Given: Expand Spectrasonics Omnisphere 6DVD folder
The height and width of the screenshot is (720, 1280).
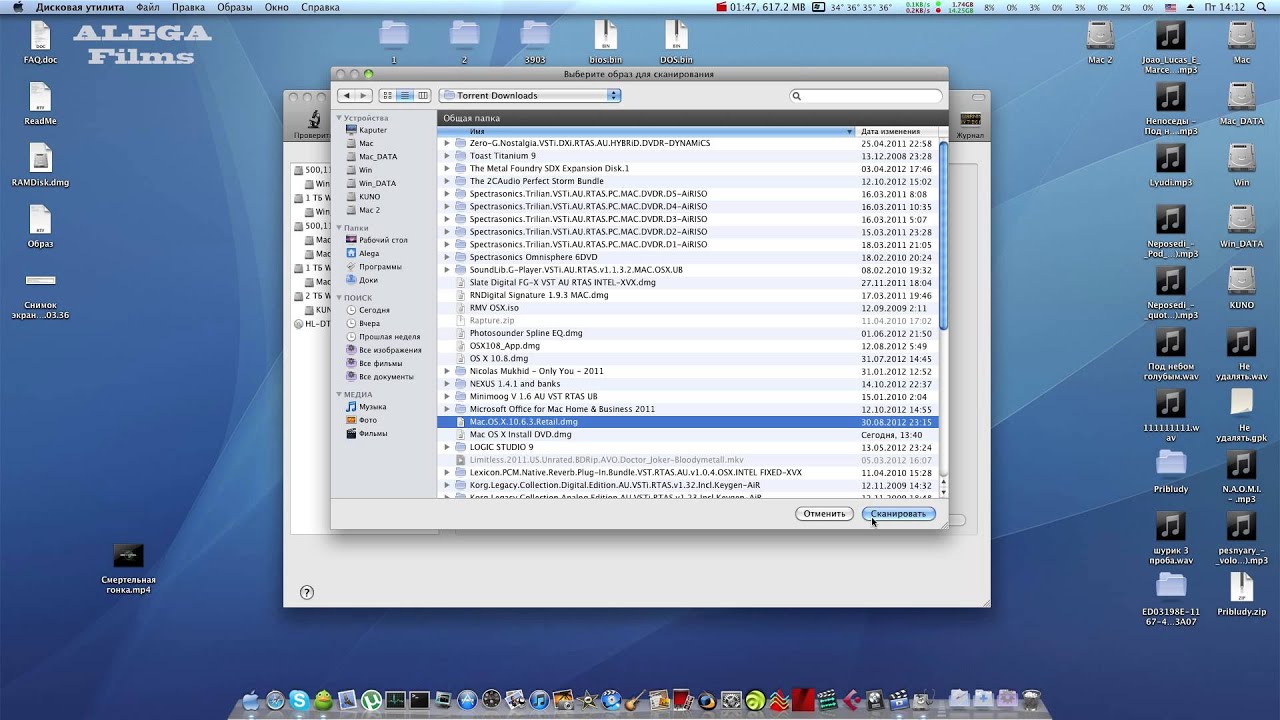Looking at the screenshot, I should click(447, 257).
